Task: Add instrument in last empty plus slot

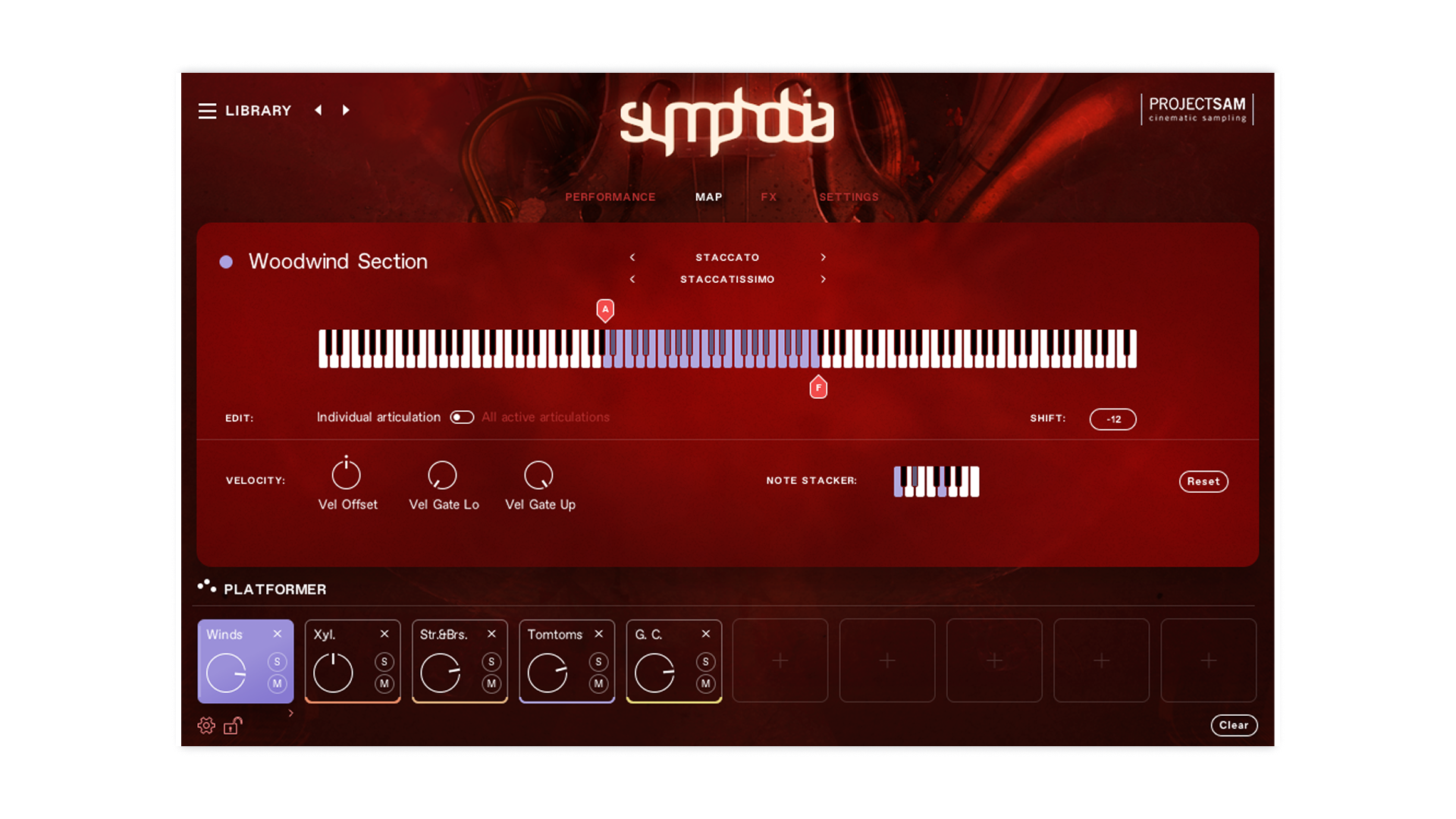Action: pos(1209,661)
